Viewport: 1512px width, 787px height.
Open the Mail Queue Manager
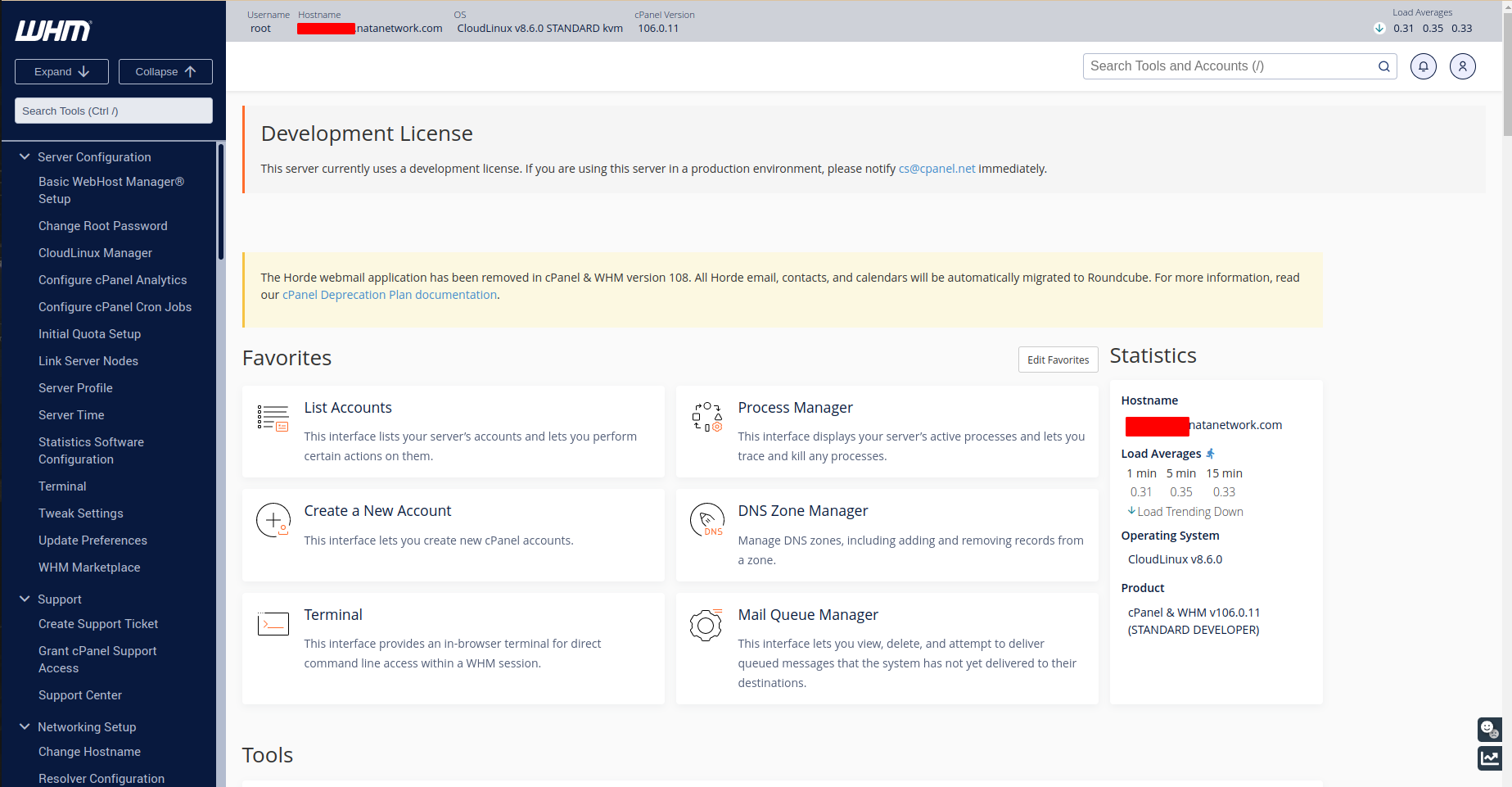[x=808, y=615]
